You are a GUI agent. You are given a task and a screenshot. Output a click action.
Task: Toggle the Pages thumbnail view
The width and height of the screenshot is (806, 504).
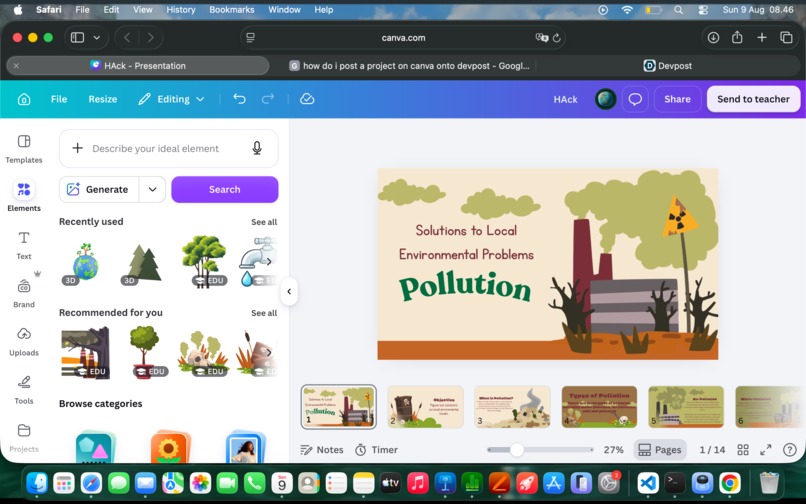point(660,449)
